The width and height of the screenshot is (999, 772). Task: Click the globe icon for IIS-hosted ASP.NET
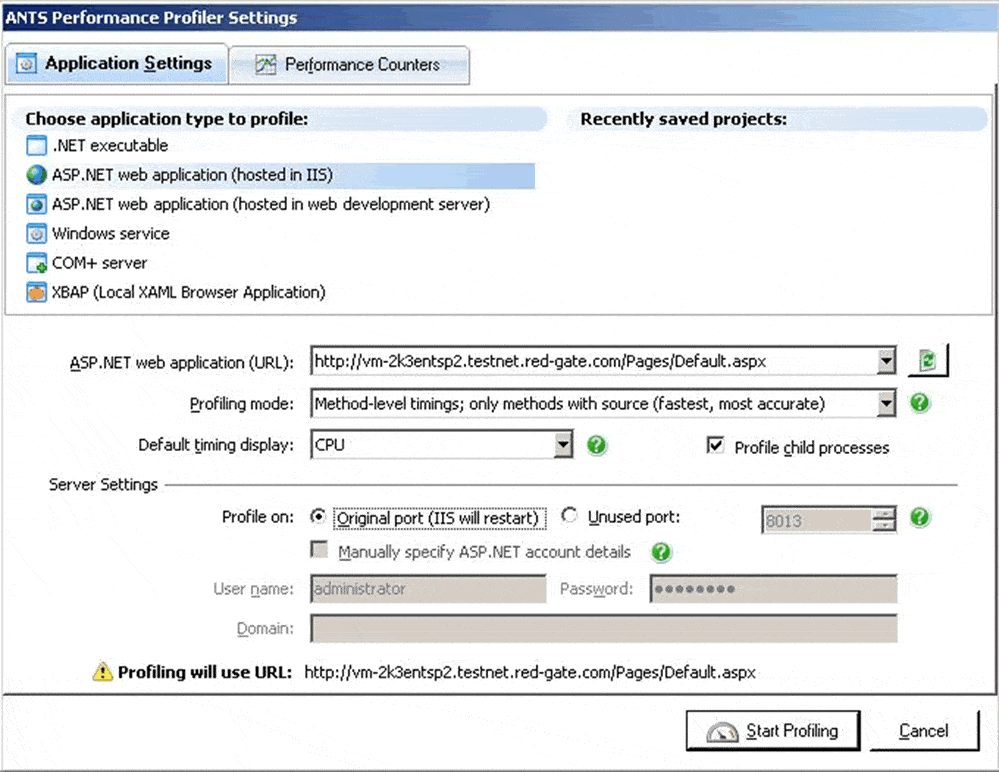36,175
